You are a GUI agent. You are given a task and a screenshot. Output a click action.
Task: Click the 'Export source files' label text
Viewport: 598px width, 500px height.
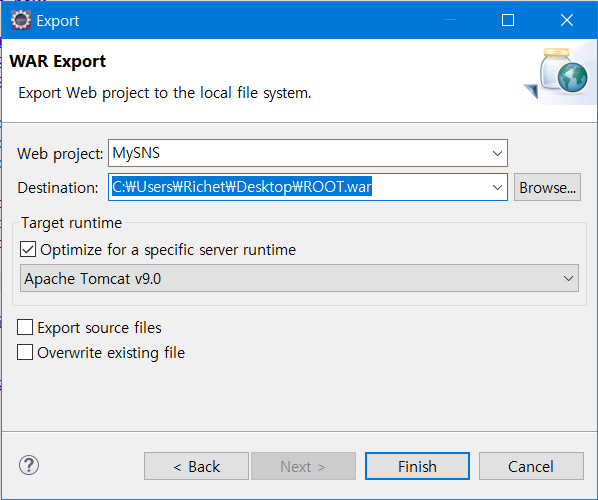(x=99, y=328)
